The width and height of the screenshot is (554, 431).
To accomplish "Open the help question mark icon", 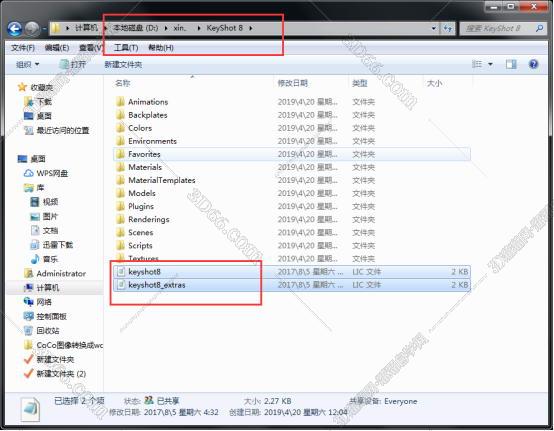I will (x=534, y=64).
